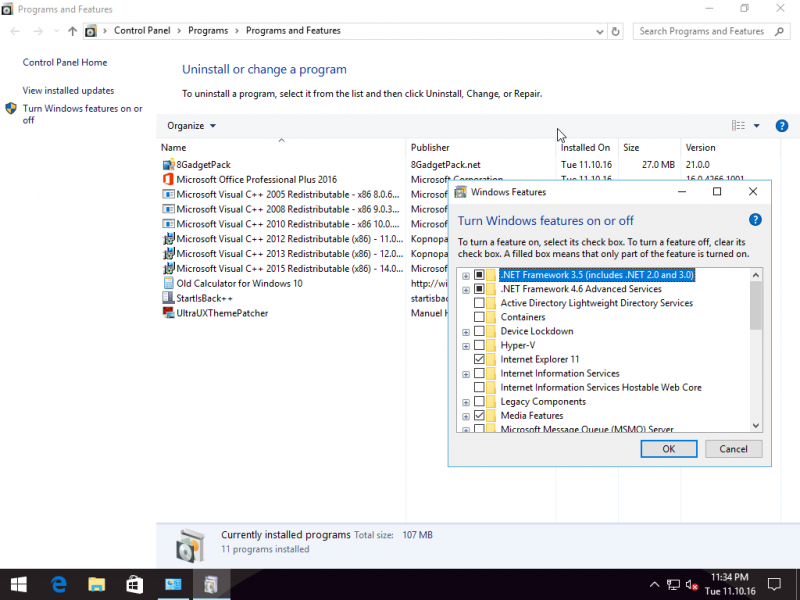
Task: Click the Visual C++ 2013 Redistributable icon
Action: coord(168,254)
